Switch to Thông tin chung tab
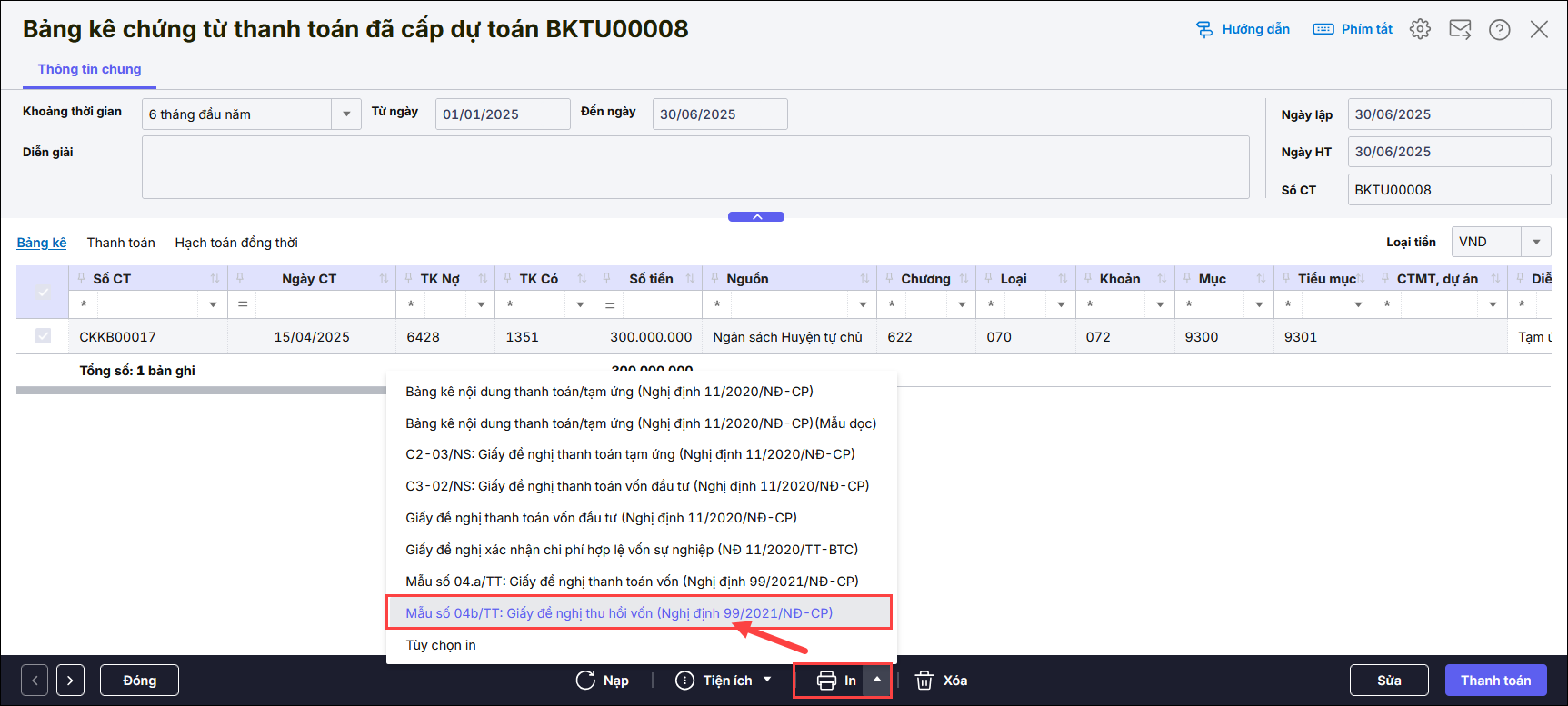 pos(89,69)
